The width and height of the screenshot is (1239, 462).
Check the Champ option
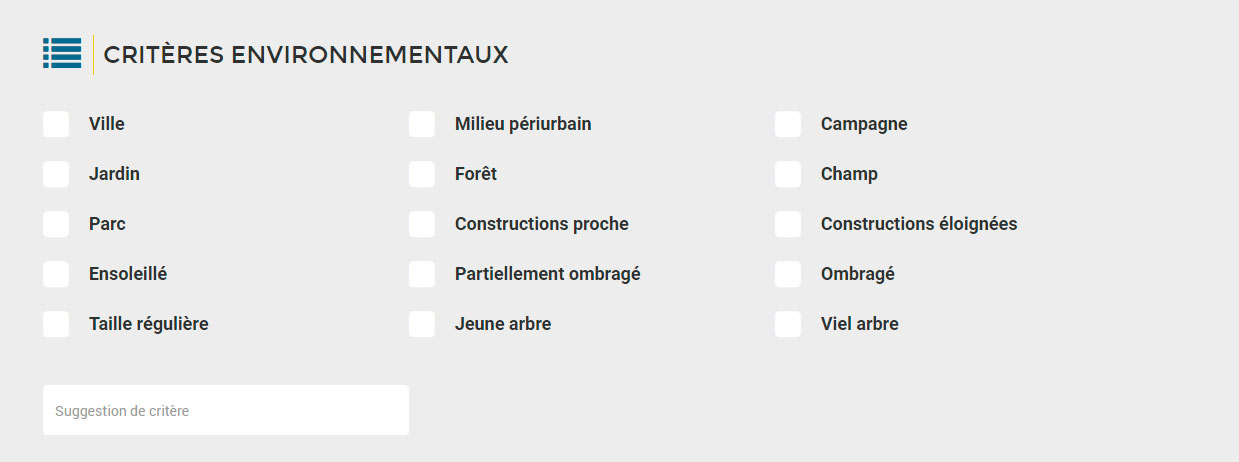(788, 174)
